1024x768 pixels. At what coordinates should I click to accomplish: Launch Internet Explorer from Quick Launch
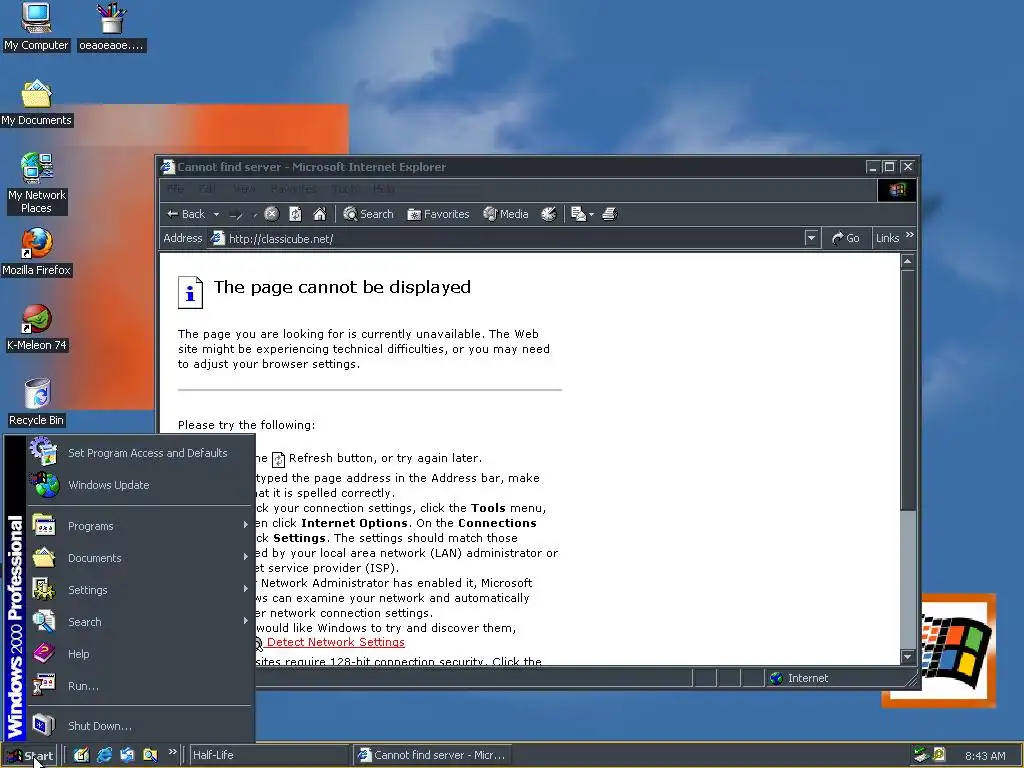pos(104,755)
